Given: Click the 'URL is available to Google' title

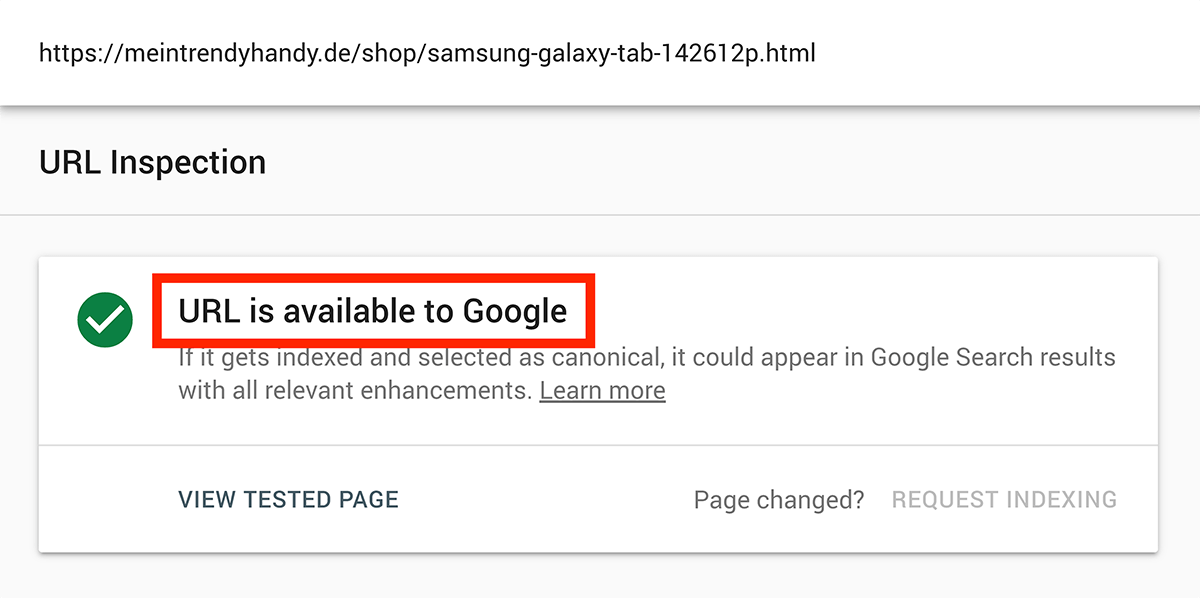Looking at the screenshot, I should click(373, 311).
